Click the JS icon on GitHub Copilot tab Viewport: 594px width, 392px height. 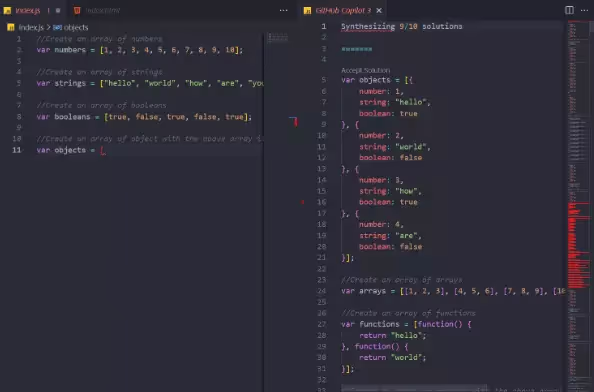click(x=307, y=11)
